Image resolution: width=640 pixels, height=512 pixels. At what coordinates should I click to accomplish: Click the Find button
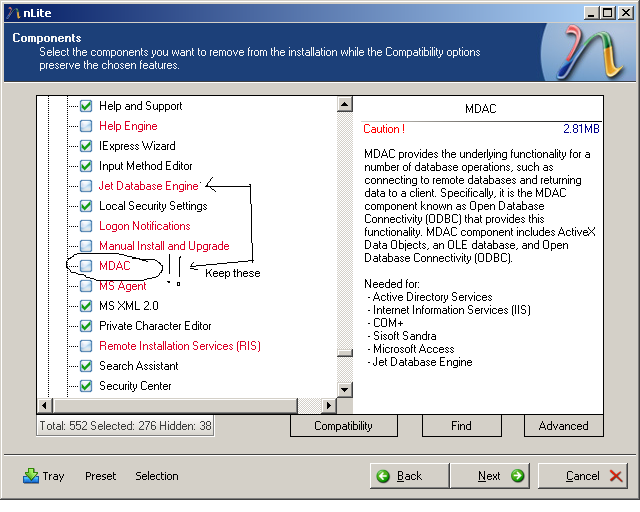(x=461, y=426)
